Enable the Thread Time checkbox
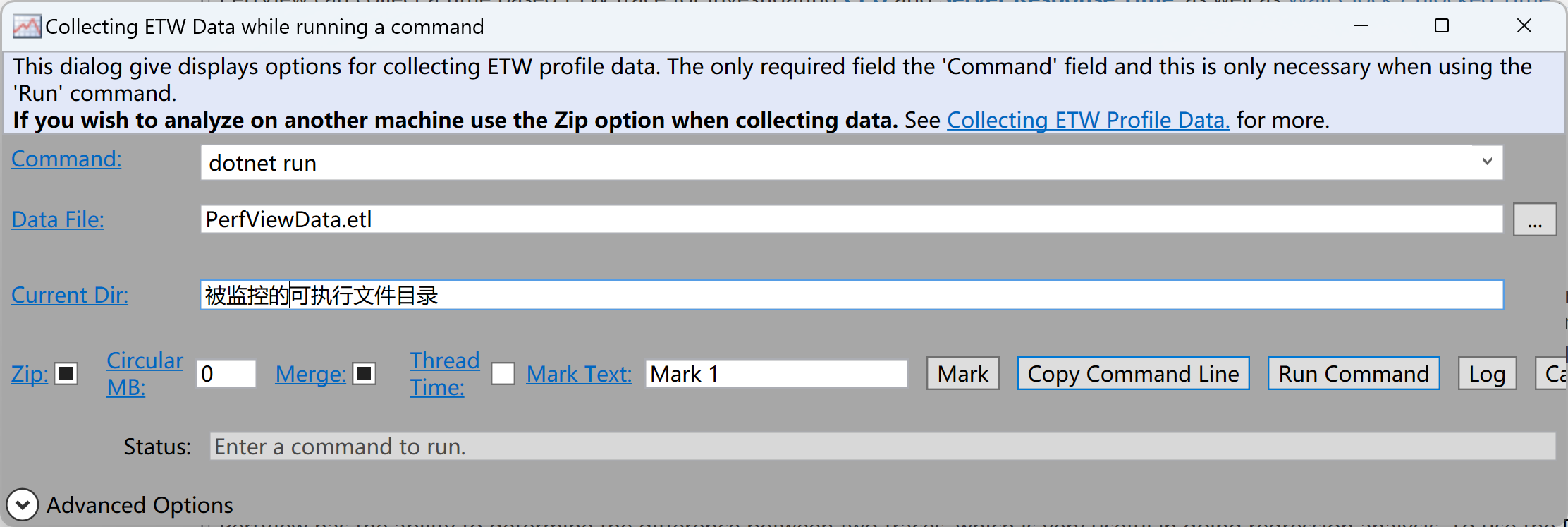1568x527 pixels. tap(503, 373)
